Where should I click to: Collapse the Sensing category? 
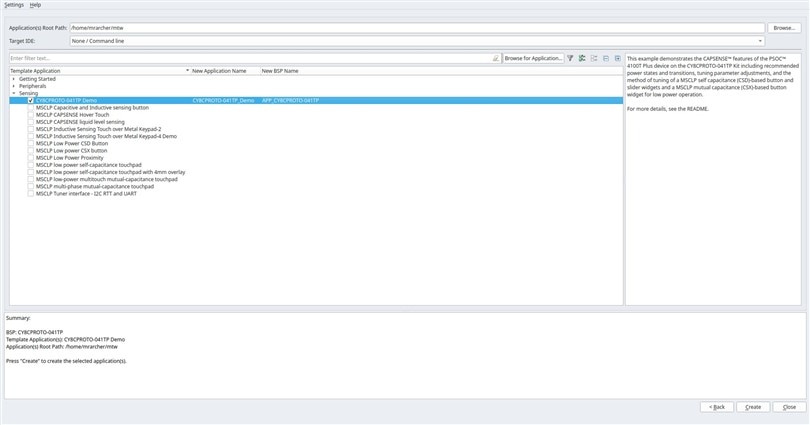coord(14,93)
